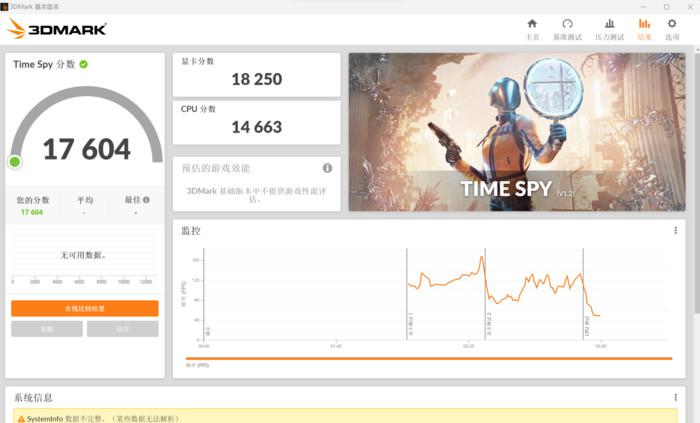Open the Benchmarks gauge icon tab

567,24
